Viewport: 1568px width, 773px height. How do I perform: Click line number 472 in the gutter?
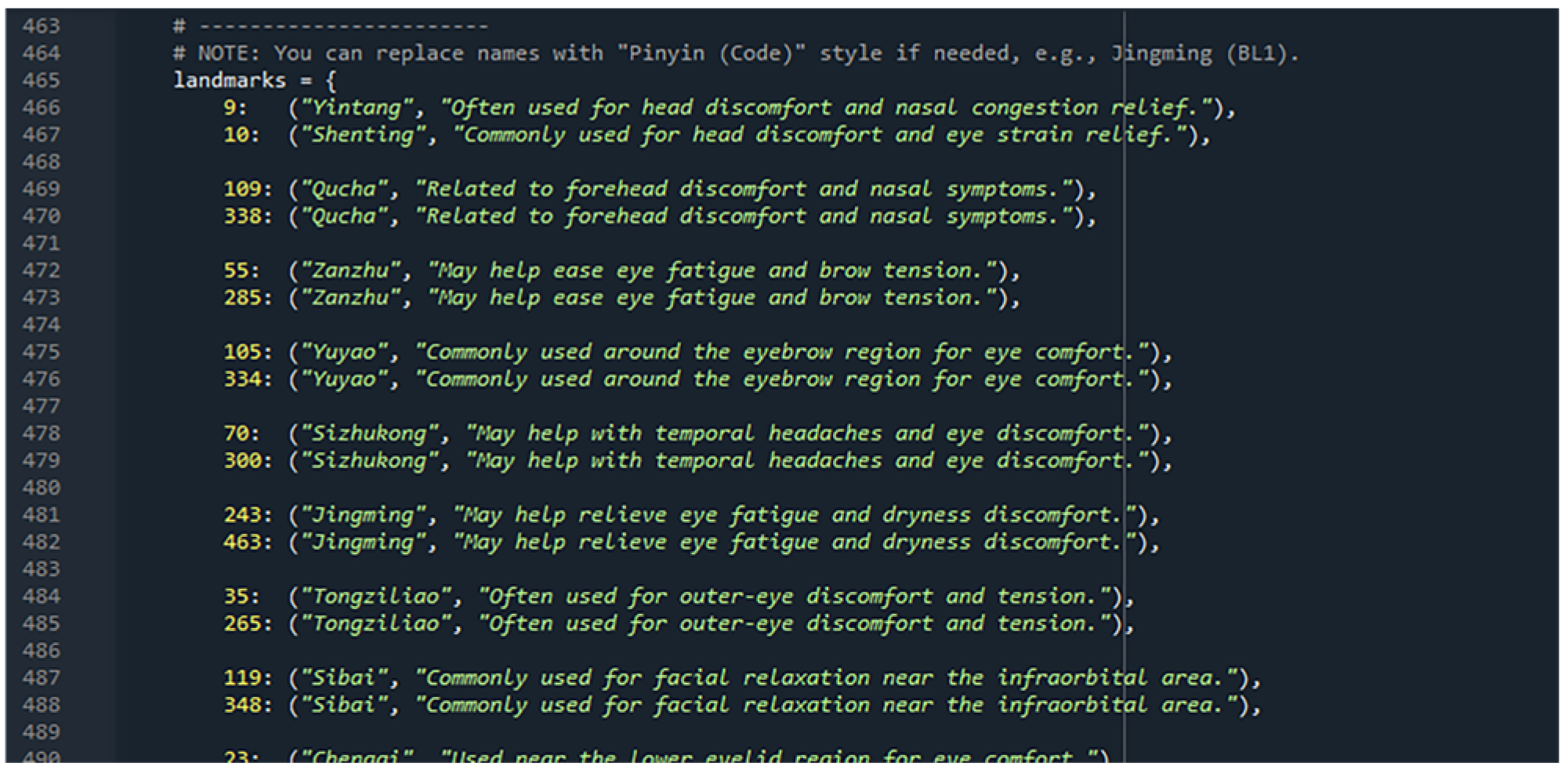[41, 270]
